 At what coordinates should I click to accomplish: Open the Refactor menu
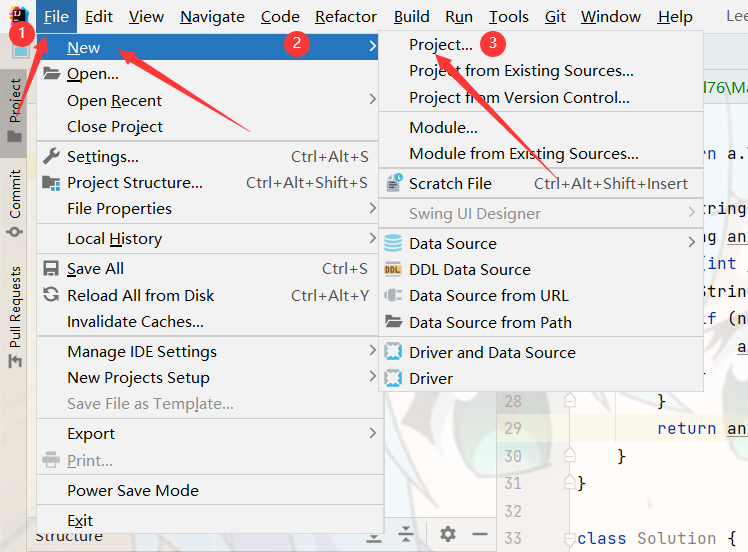pos(346,16)
